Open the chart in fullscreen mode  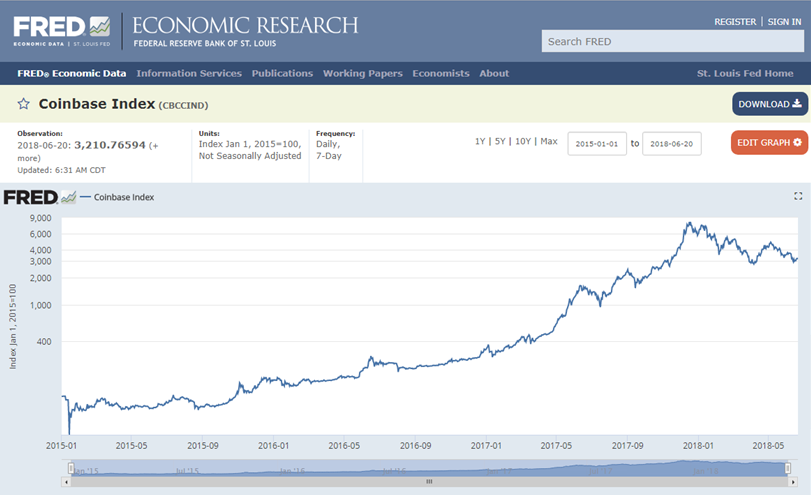(x=798, y=196)
